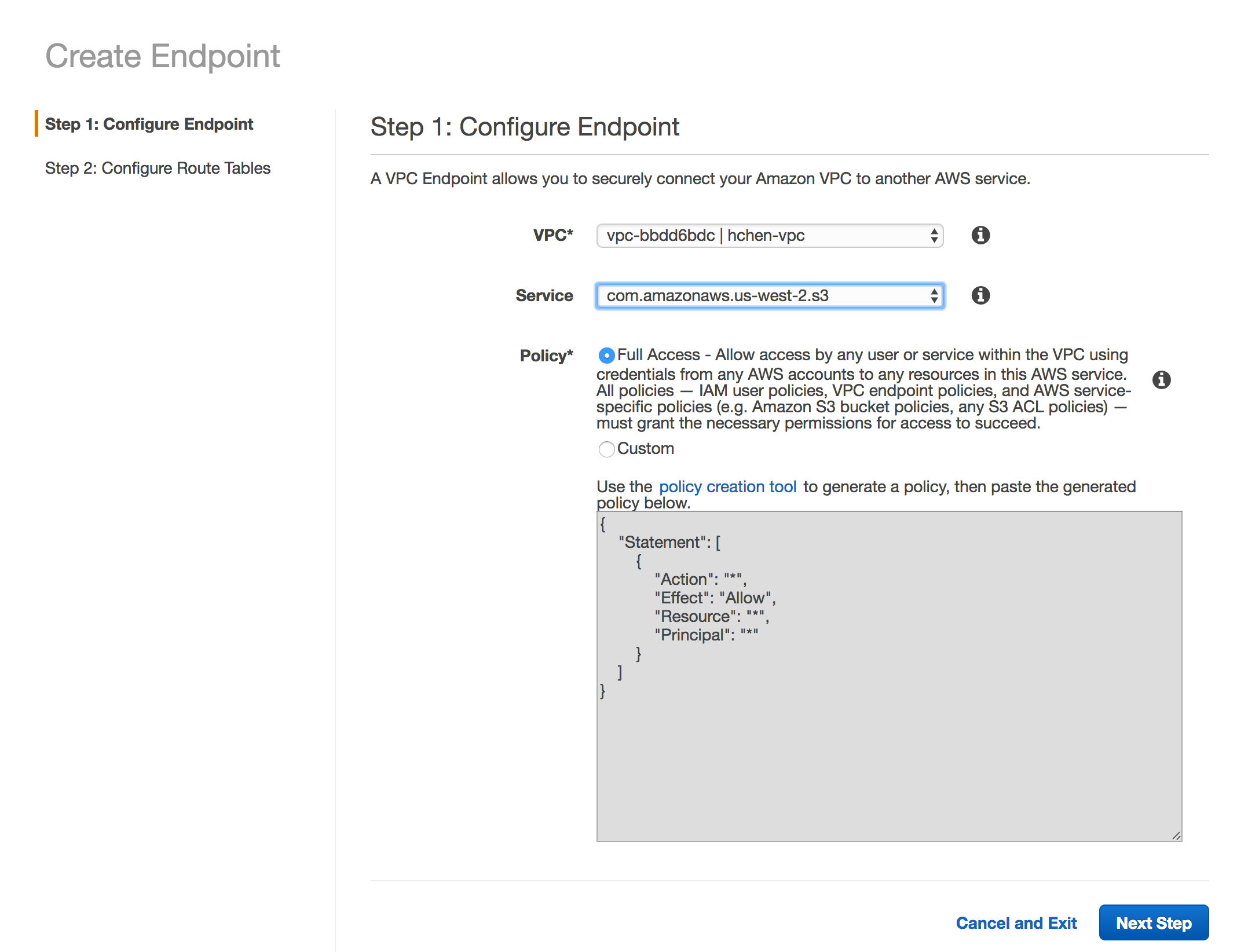Screen dimensions: 1237x952
Task: Select the Full Access policy radio button
Action: click(x=606, y=355)
